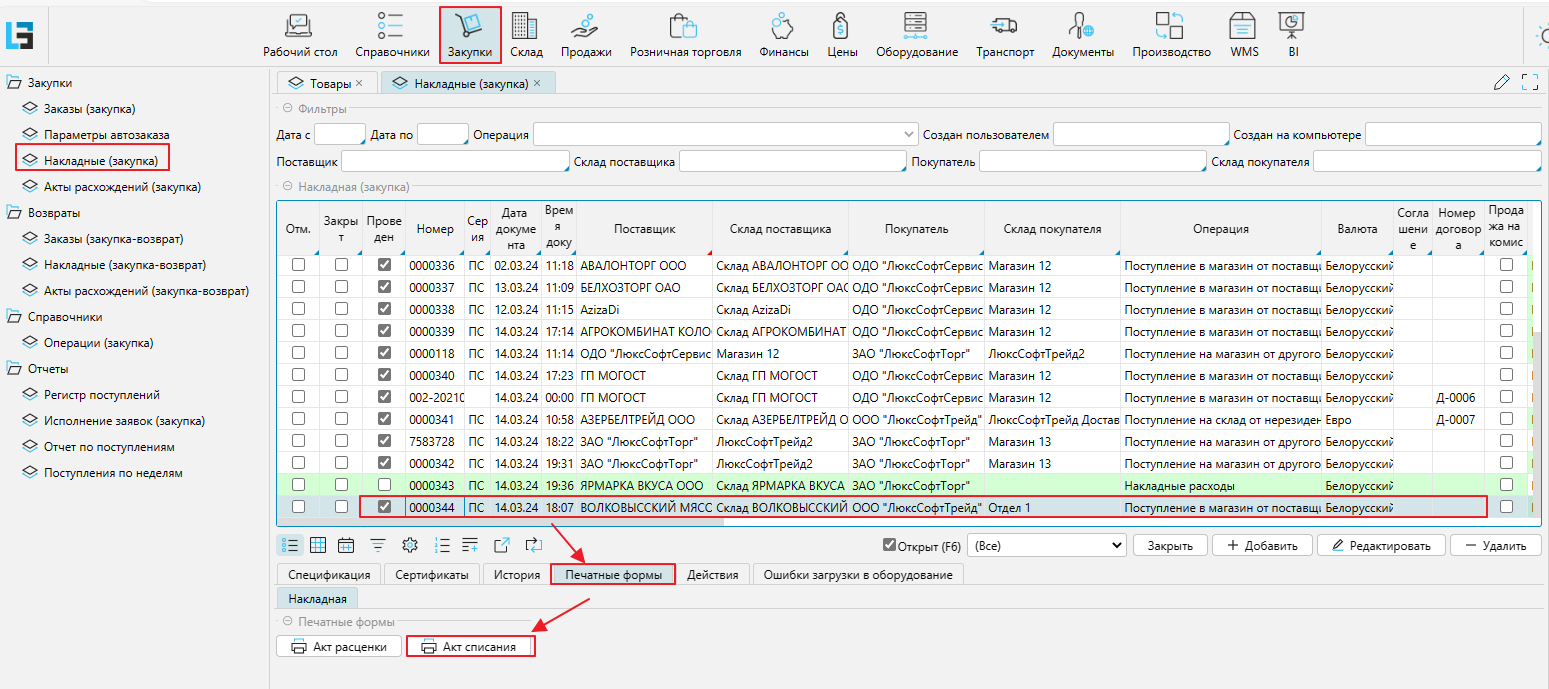Click the fullscreen icon at top right
Screen dimensions: 1549x689
click(1529, 83)
